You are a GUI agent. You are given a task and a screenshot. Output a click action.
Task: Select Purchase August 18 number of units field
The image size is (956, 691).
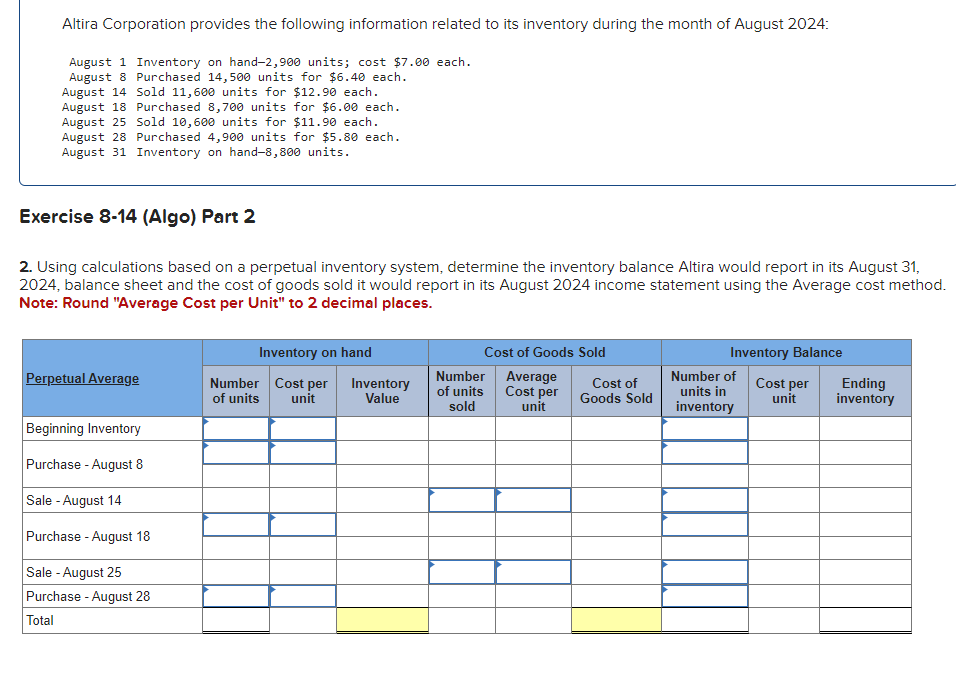tap(236, 525)
